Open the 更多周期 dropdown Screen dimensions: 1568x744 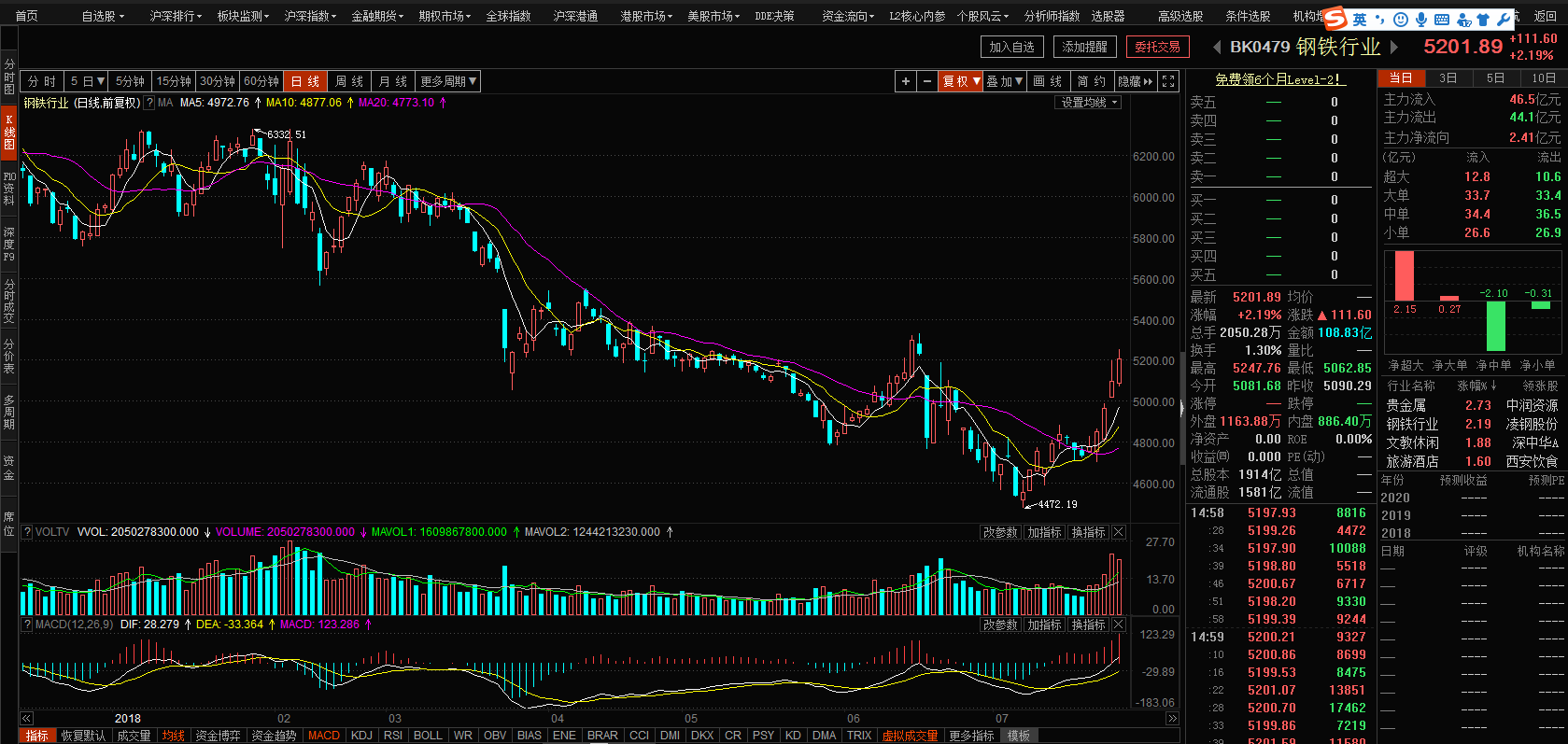(448, 81)
